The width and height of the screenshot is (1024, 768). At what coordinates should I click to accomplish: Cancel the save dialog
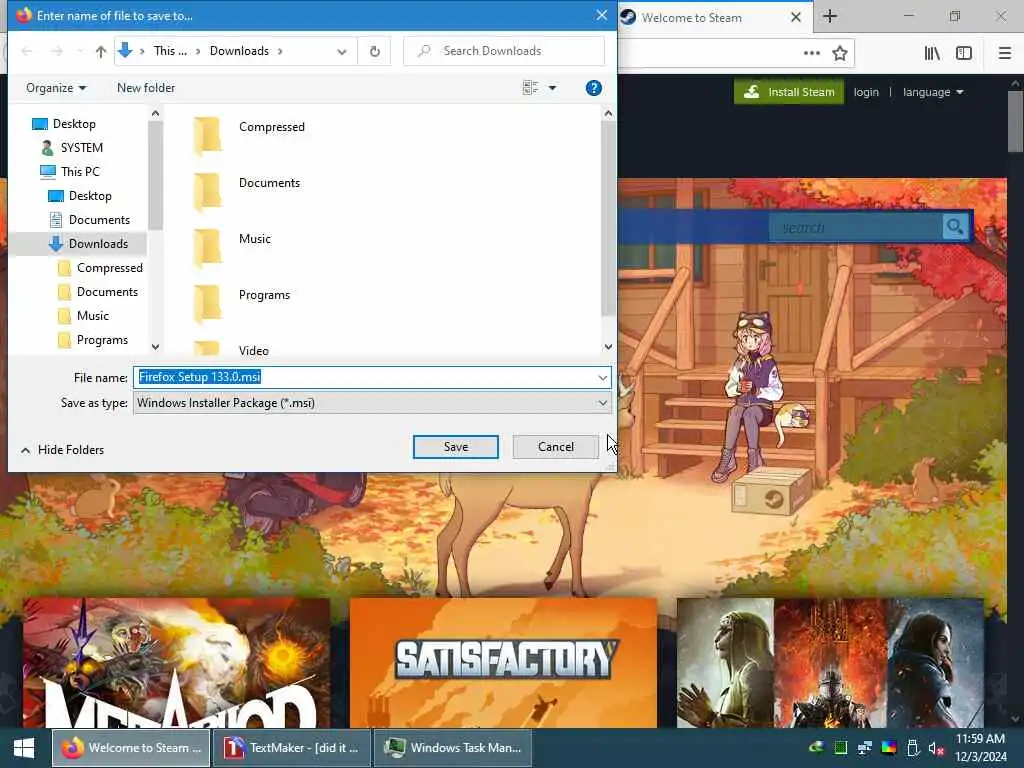point(556,447)
